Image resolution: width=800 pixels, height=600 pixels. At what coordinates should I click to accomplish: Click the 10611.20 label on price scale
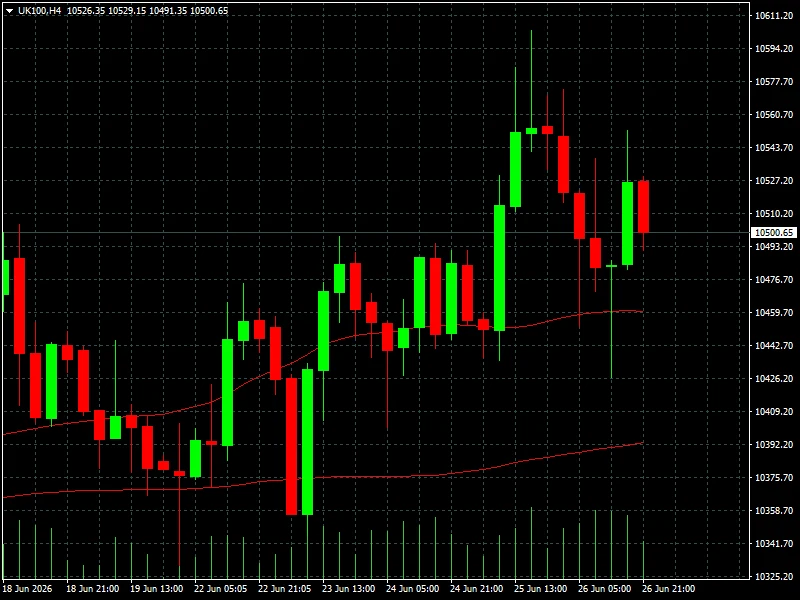[773, 16]
